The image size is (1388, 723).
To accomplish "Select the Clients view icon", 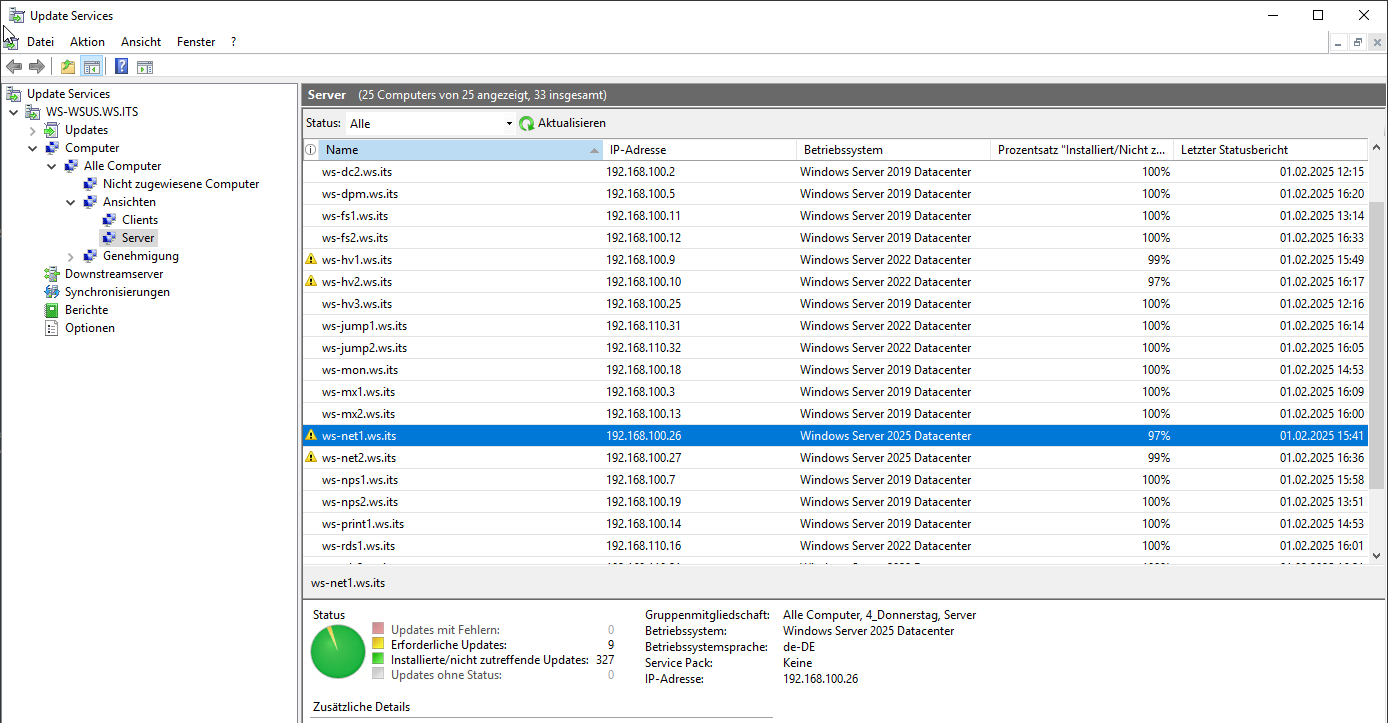I will [x=109, y=220].
